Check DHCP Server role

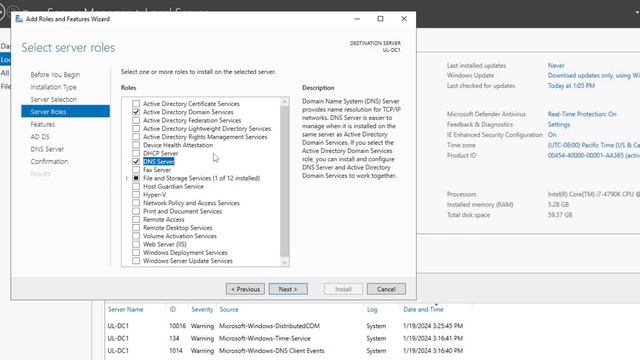pyautogui.click(x=136, y=153)
